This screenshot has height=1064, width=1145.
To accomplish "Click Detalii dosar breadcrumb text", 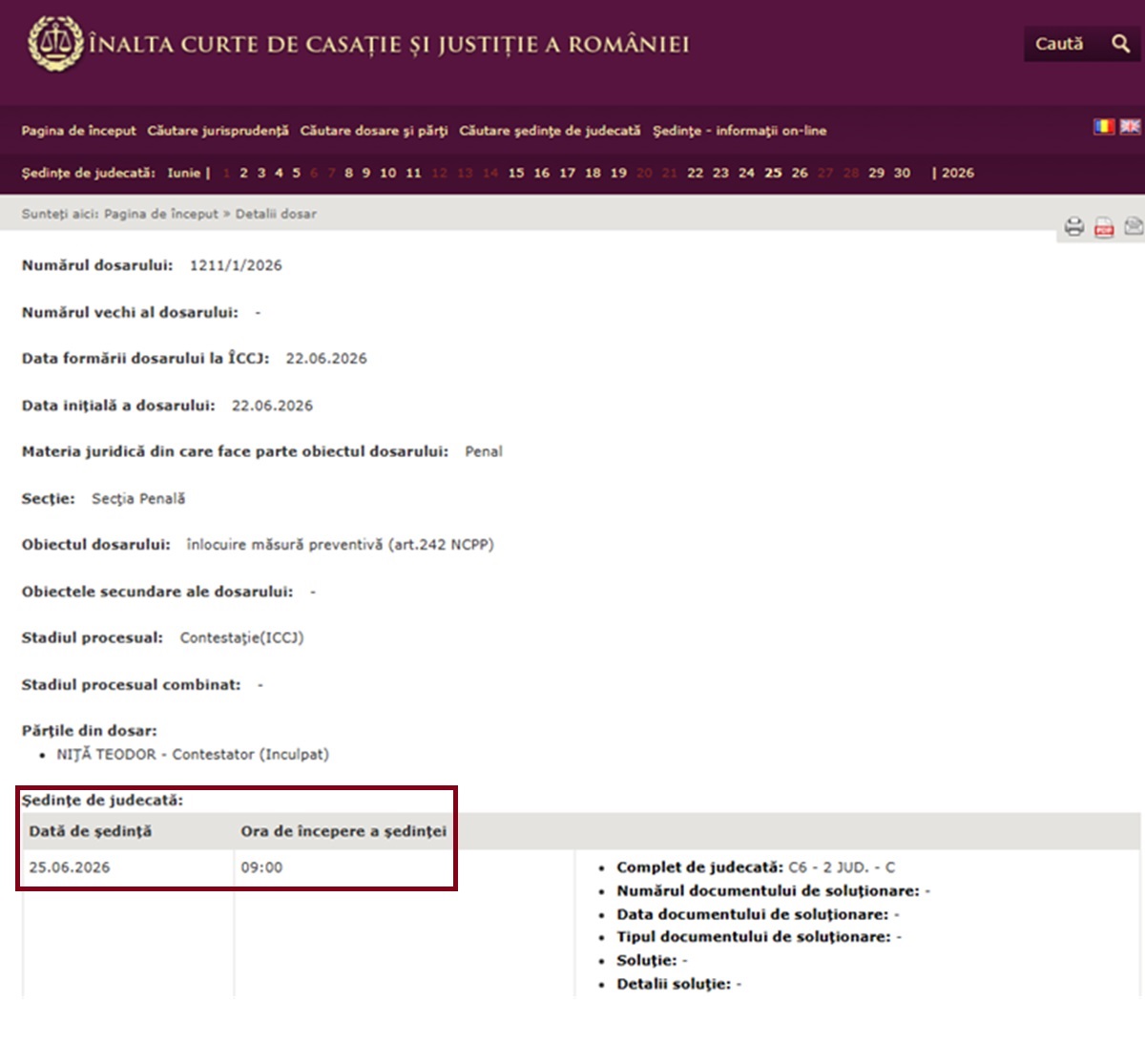I will [x=276, y=214].
